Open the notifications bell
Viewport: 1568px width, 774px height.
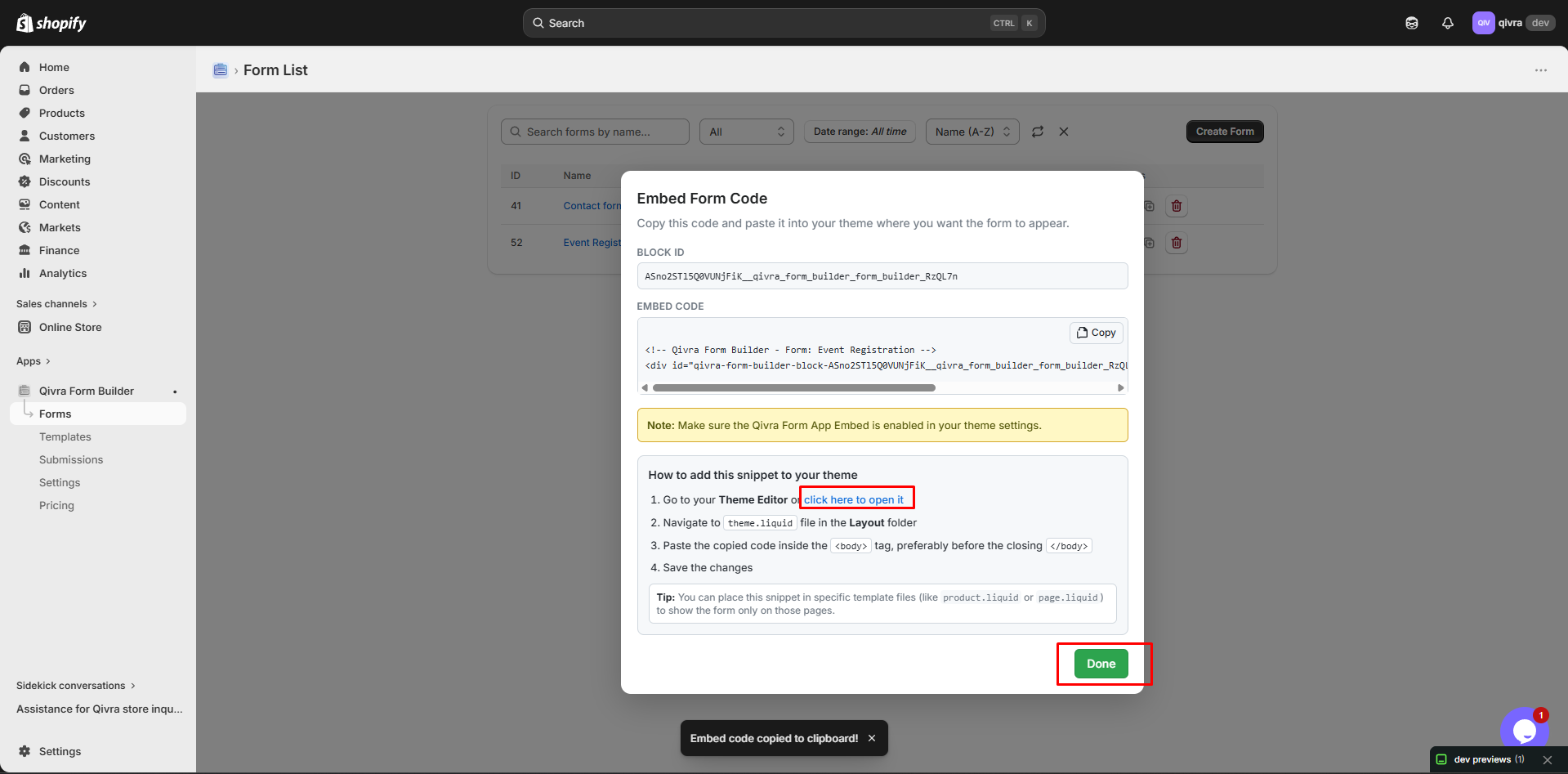[1448, 23]
